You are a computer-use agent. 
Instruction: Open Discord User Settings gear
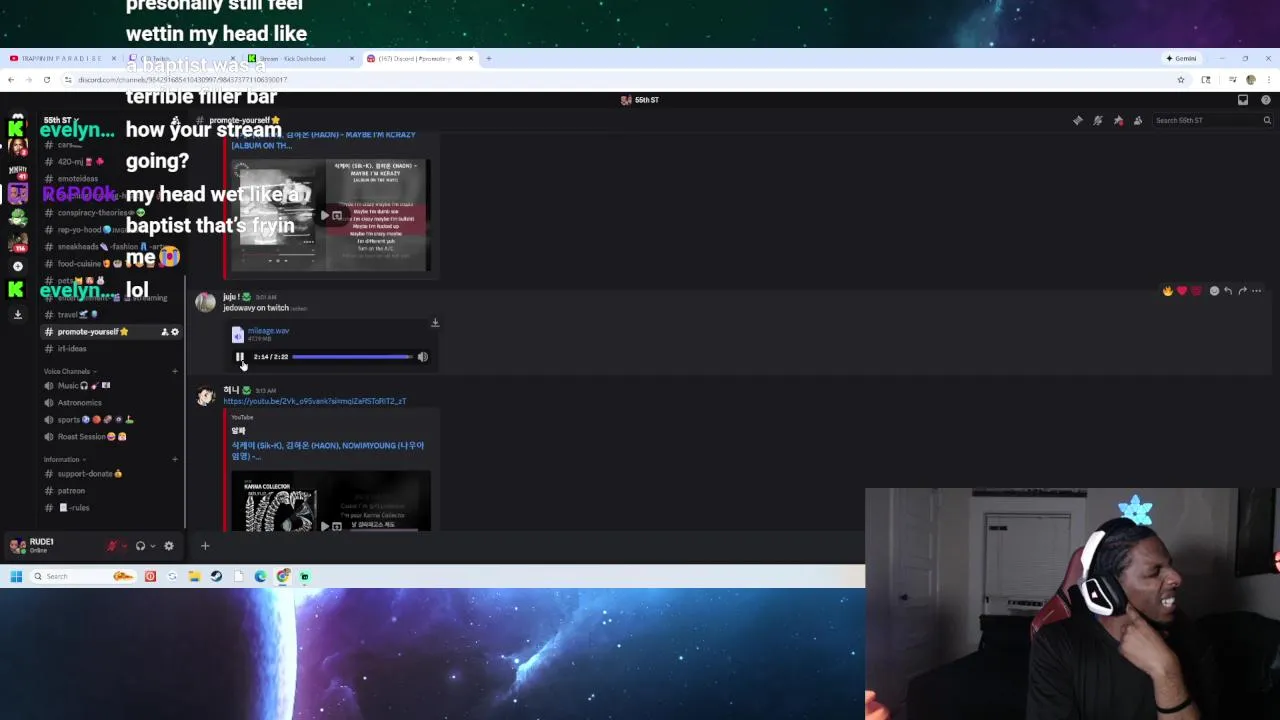tap(168, 546)
